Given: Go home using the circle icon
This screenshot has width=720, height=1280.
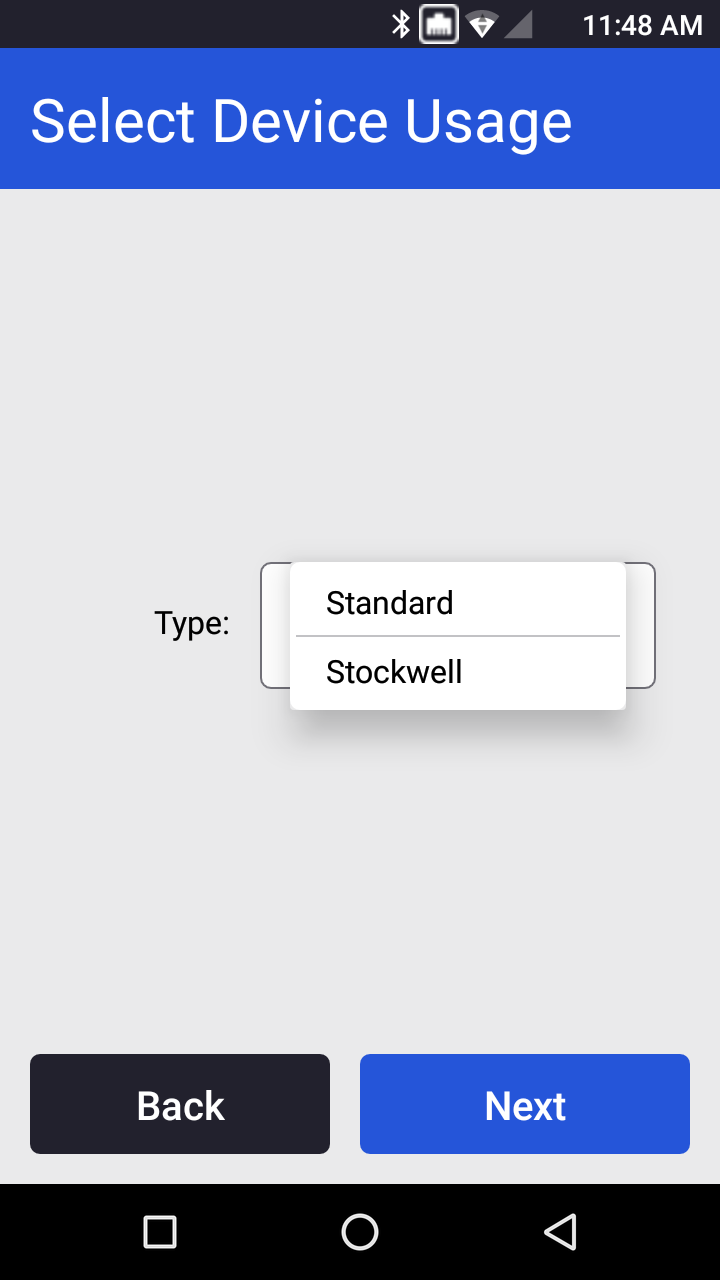Looking at the screenshot, I should [x=360, y=1231].
